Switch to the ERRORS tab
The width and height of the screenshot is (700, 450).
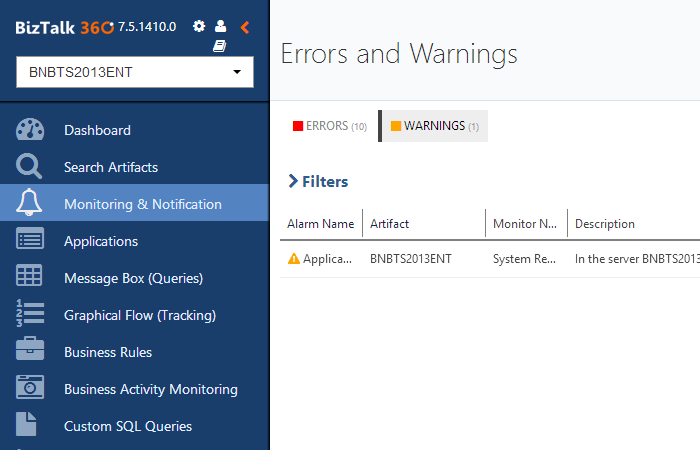[330, 126]
